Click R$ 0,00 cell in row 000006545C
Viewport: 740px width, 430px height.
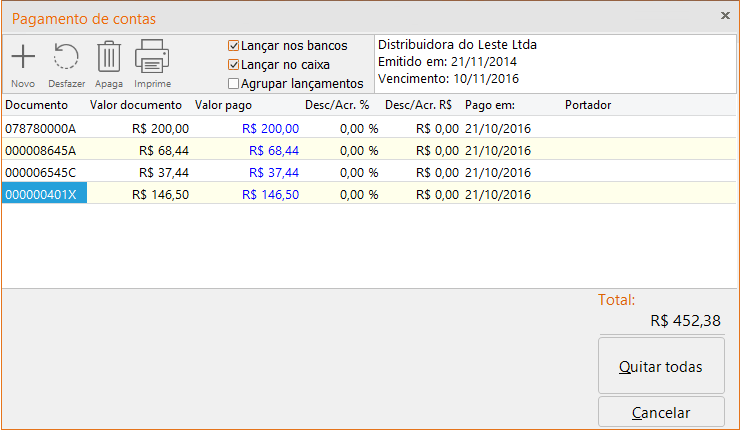coord(437,172)
